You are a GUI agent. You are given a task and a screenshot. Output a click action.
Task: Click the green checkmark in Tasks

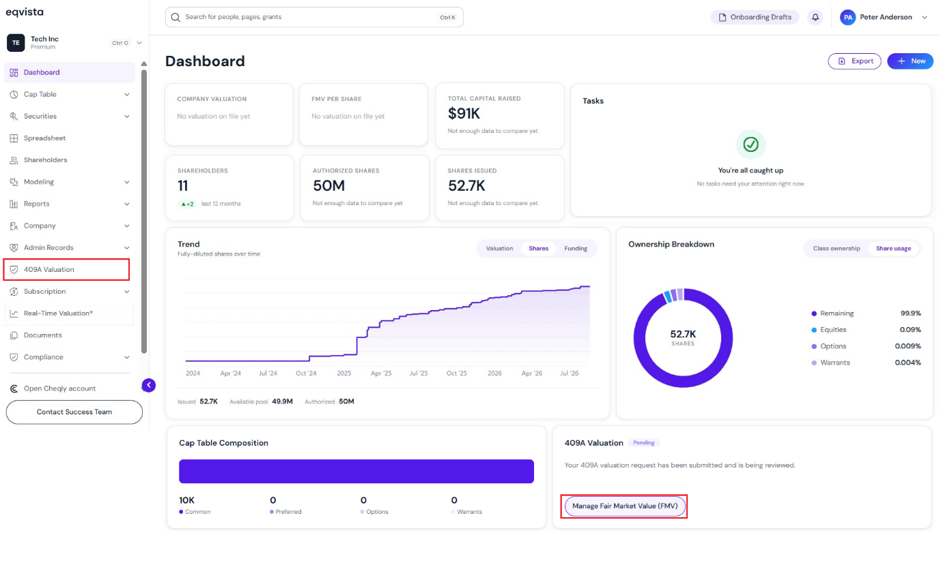pos(750,144)
